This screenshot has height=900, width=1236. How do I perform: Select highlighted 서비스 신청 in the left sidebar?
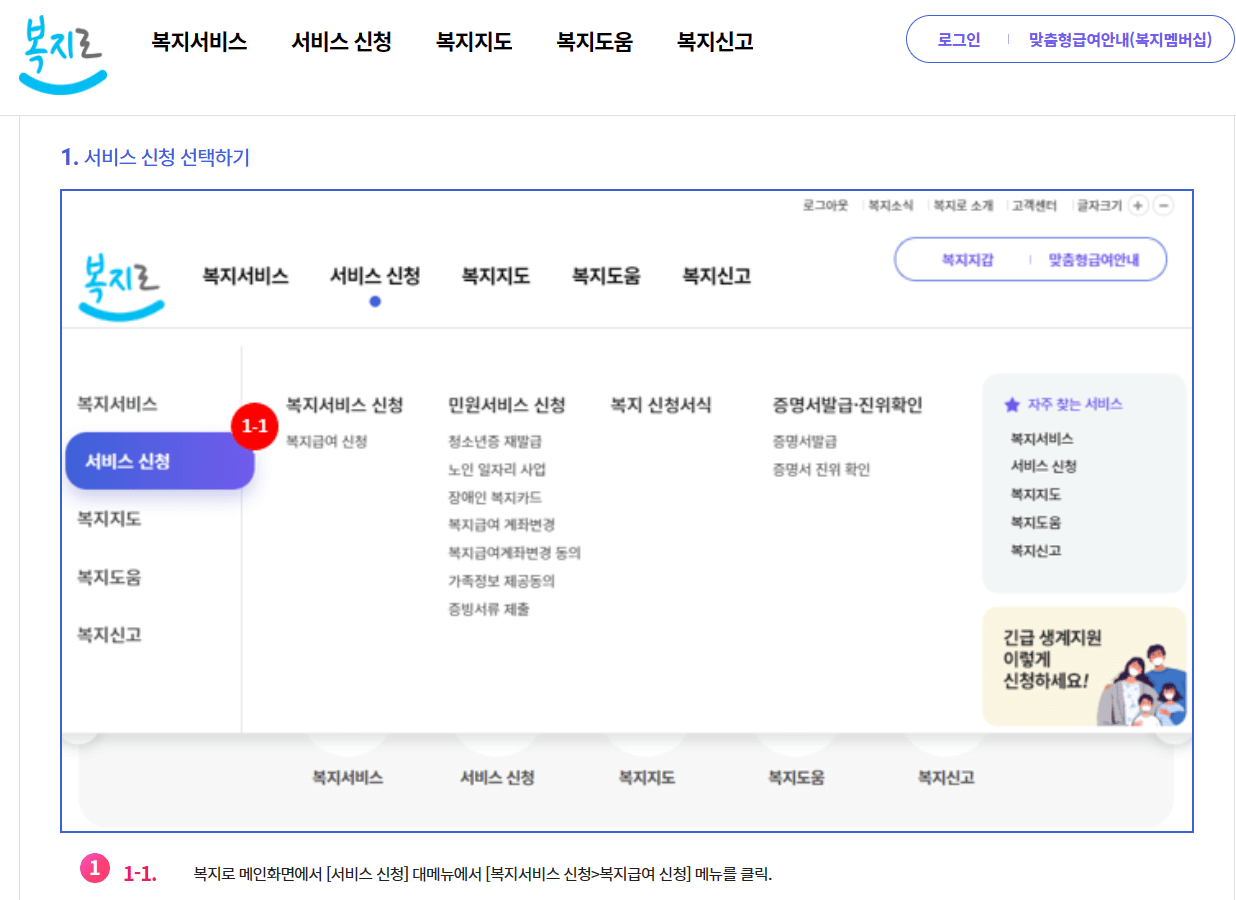(x=160, y=461)
